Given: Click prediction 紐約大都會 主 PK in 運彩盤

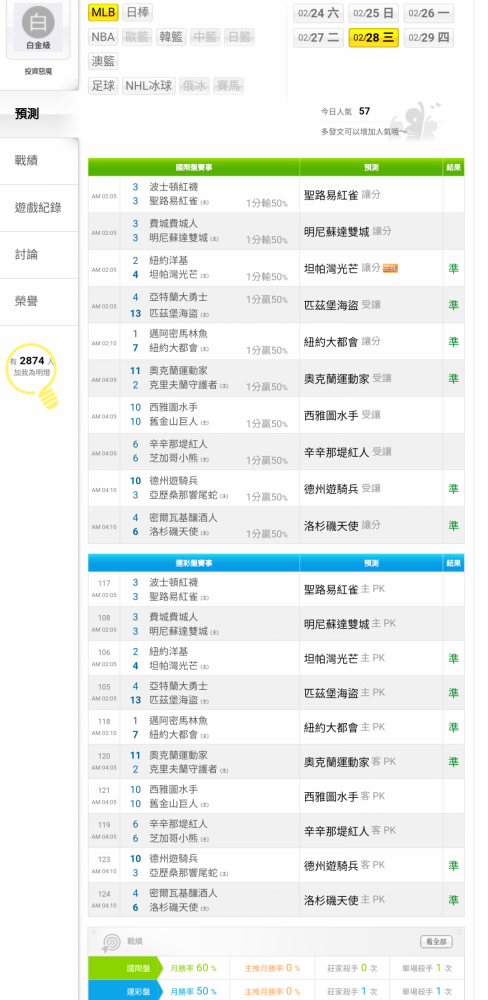Looking at the screenshot, I should (344, 727).
